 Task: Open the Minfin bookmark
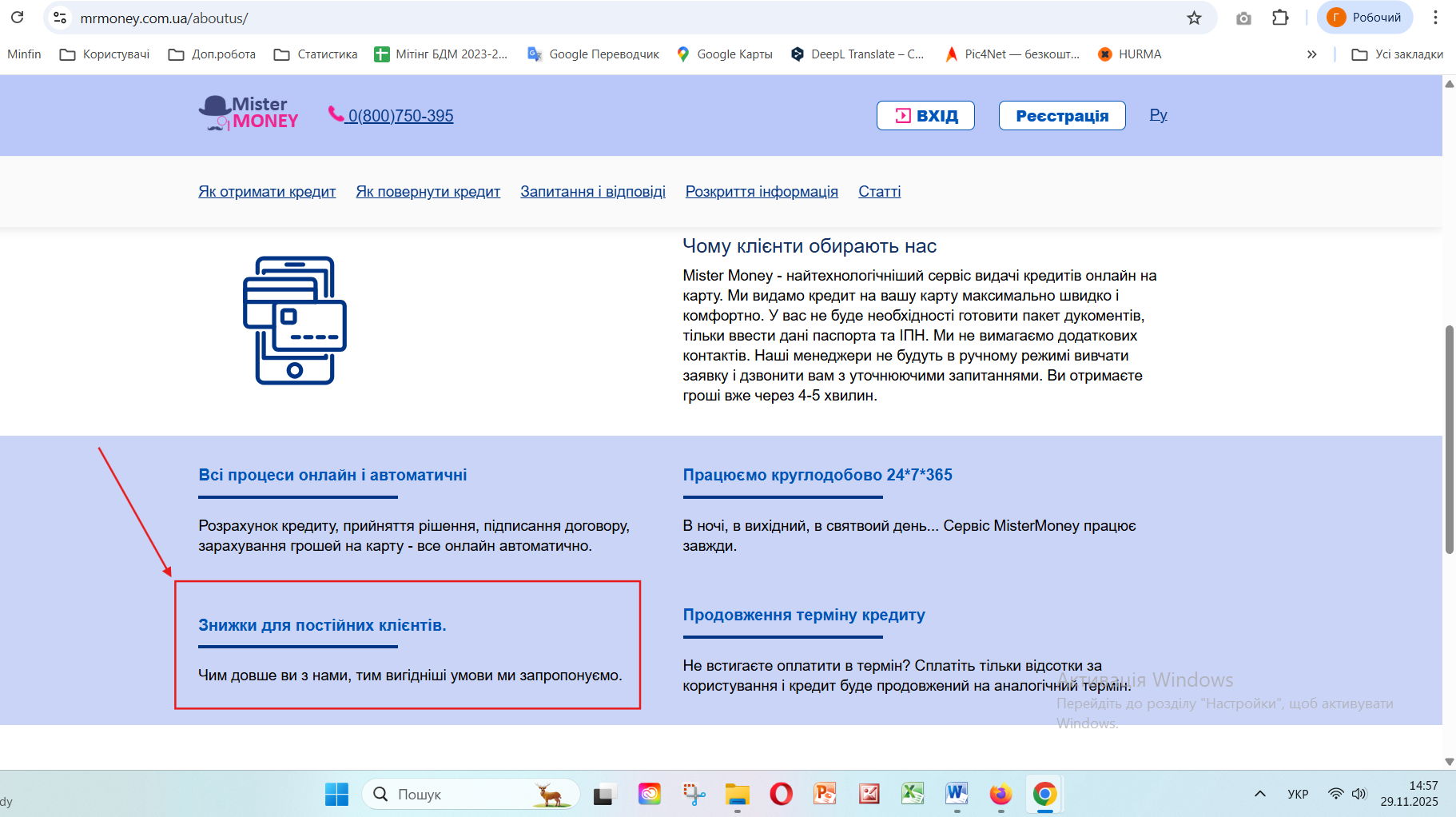pos(24,54)
